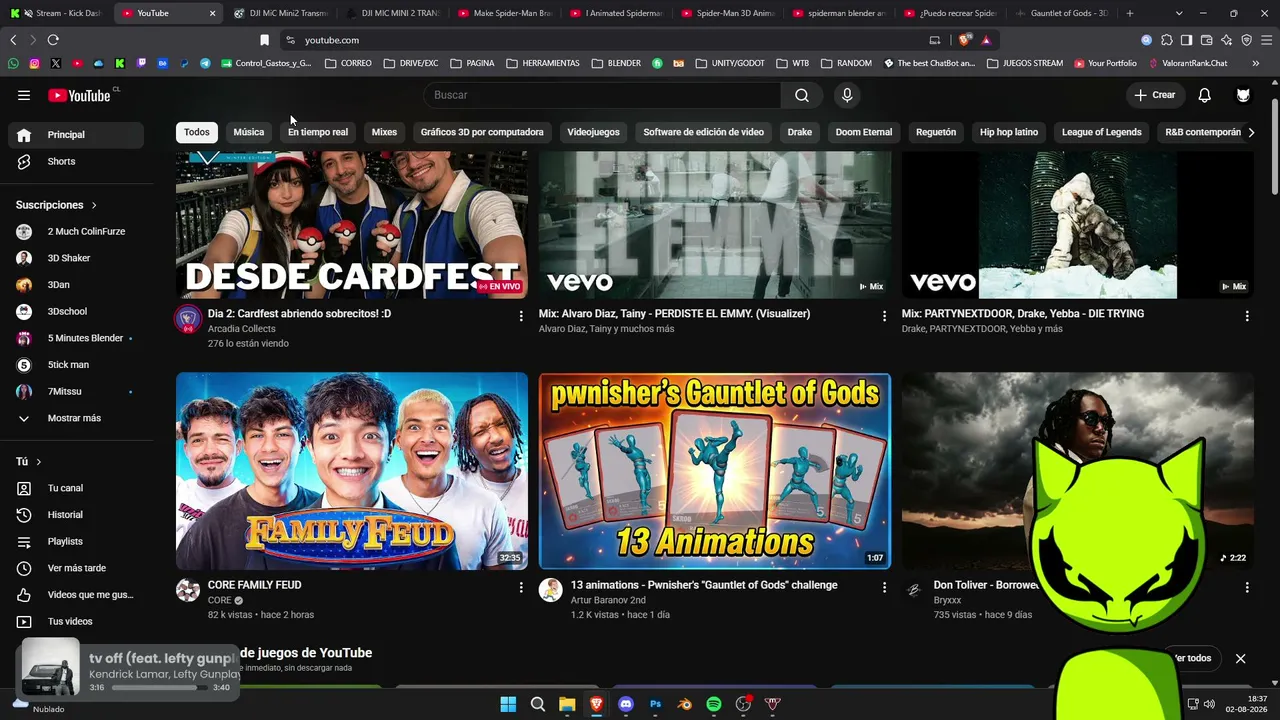Open the video title CORE FAMILY FEUD

[x=255, y=585]
